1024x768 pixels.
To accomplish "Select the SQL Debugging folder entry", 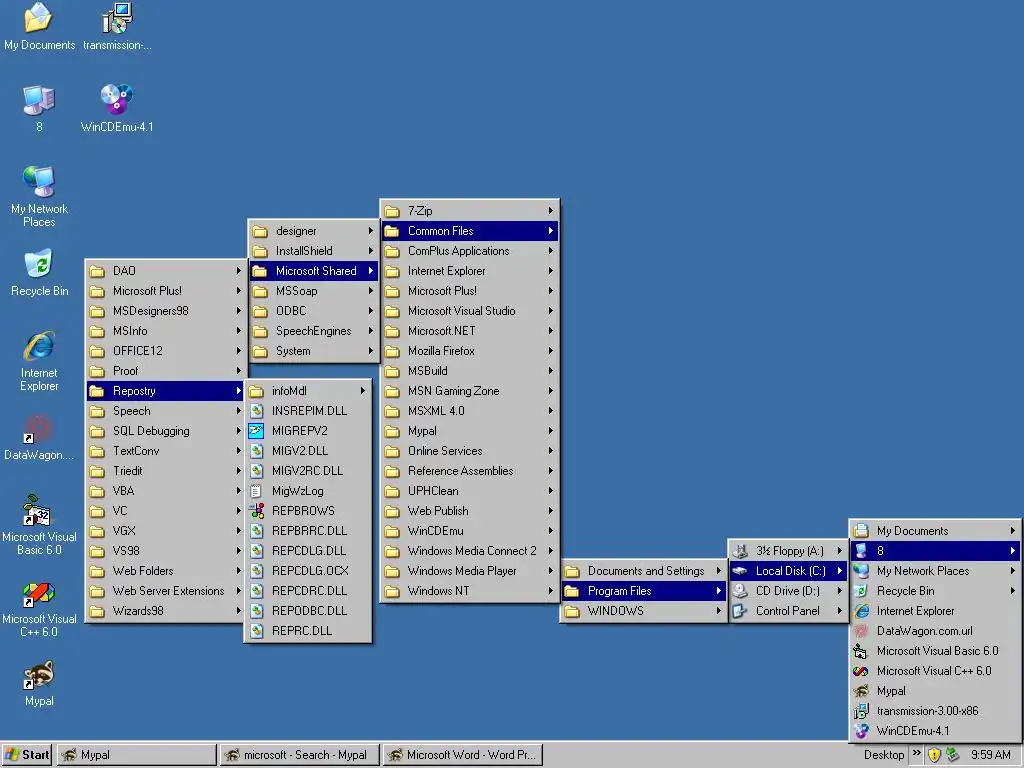I will click(165, 431).
